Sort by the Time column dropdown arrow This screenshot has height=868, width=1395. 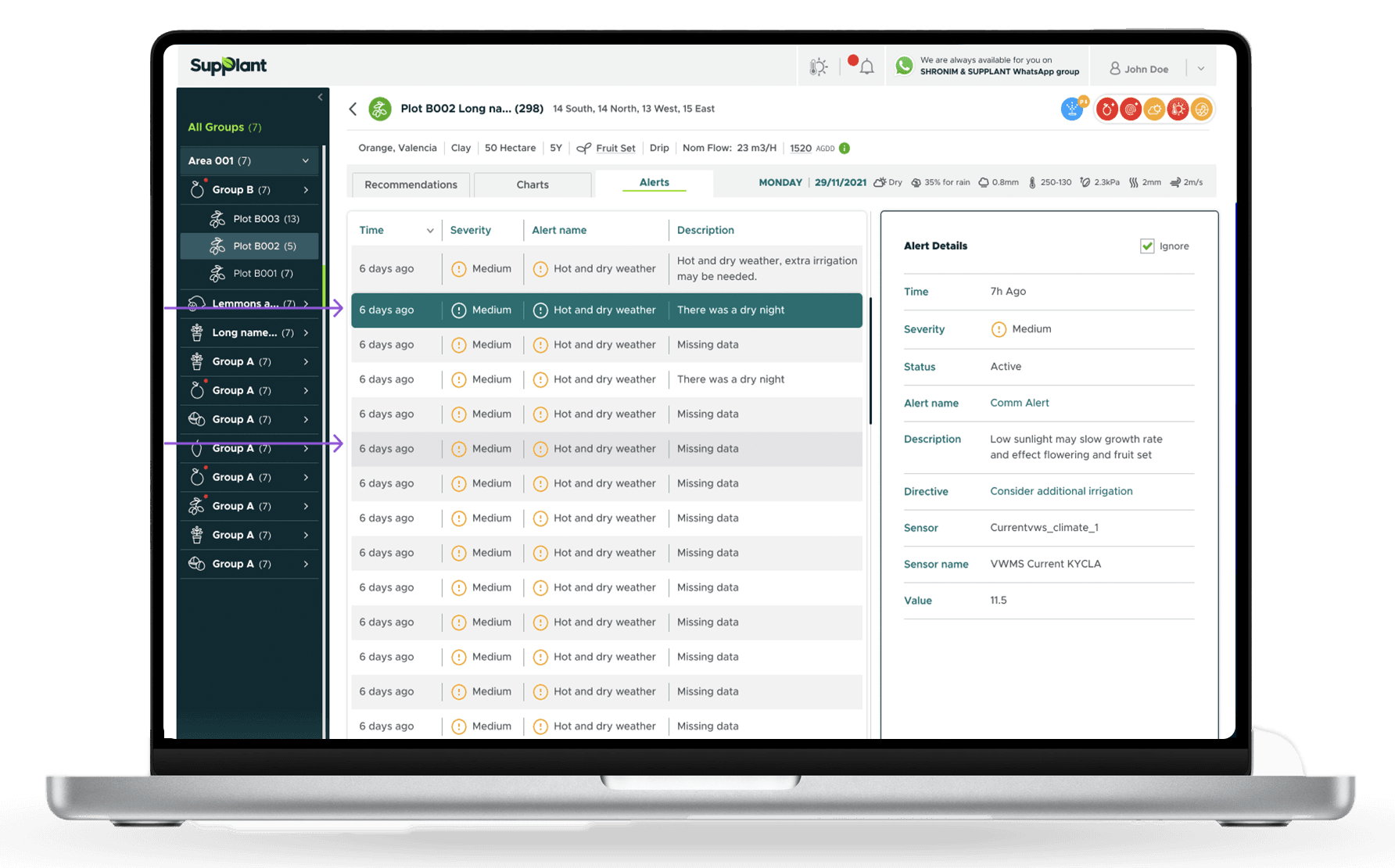point(430,231)
